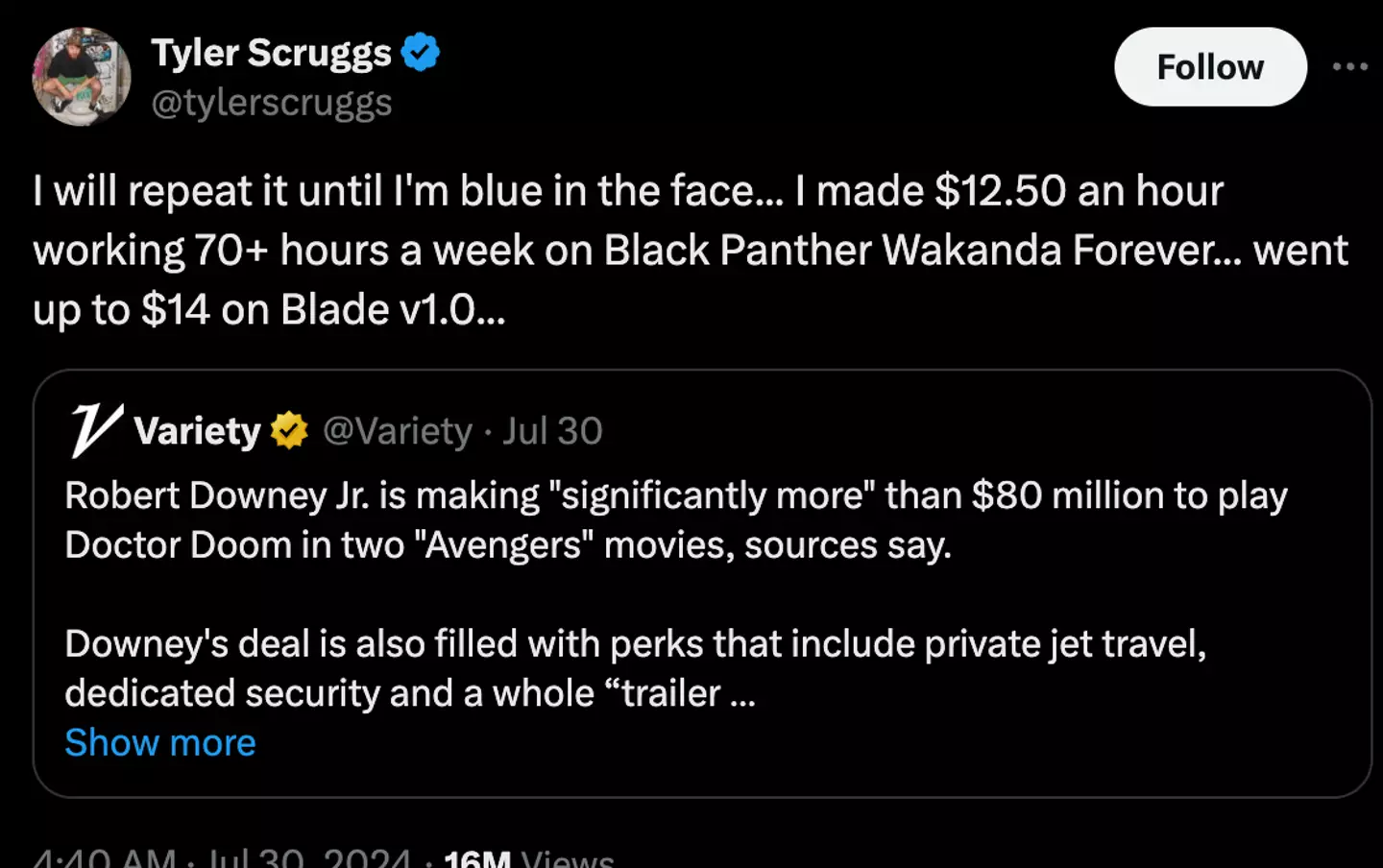
Task: Expand quoted post with Show more
Action: (160, 742)
